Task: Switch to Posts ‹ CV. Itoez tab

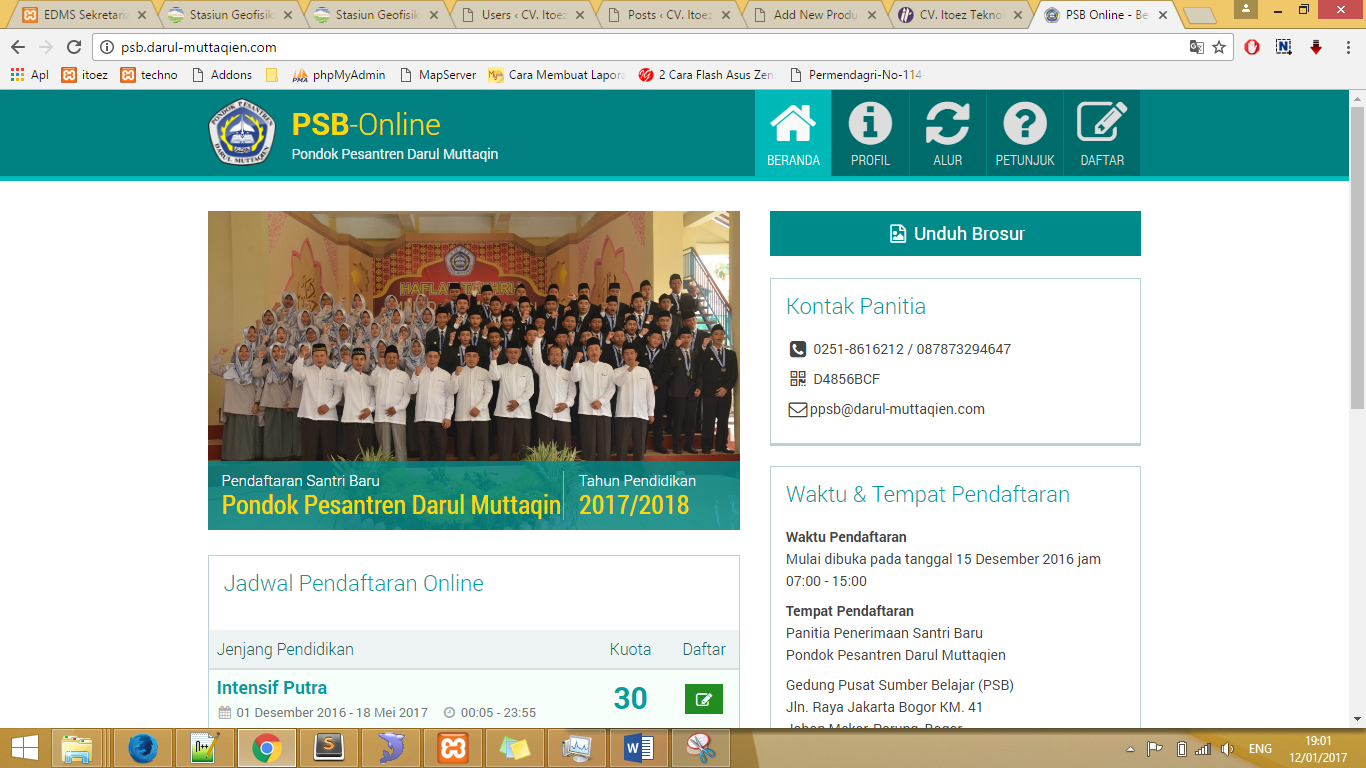Action: (x=669, y=15)
